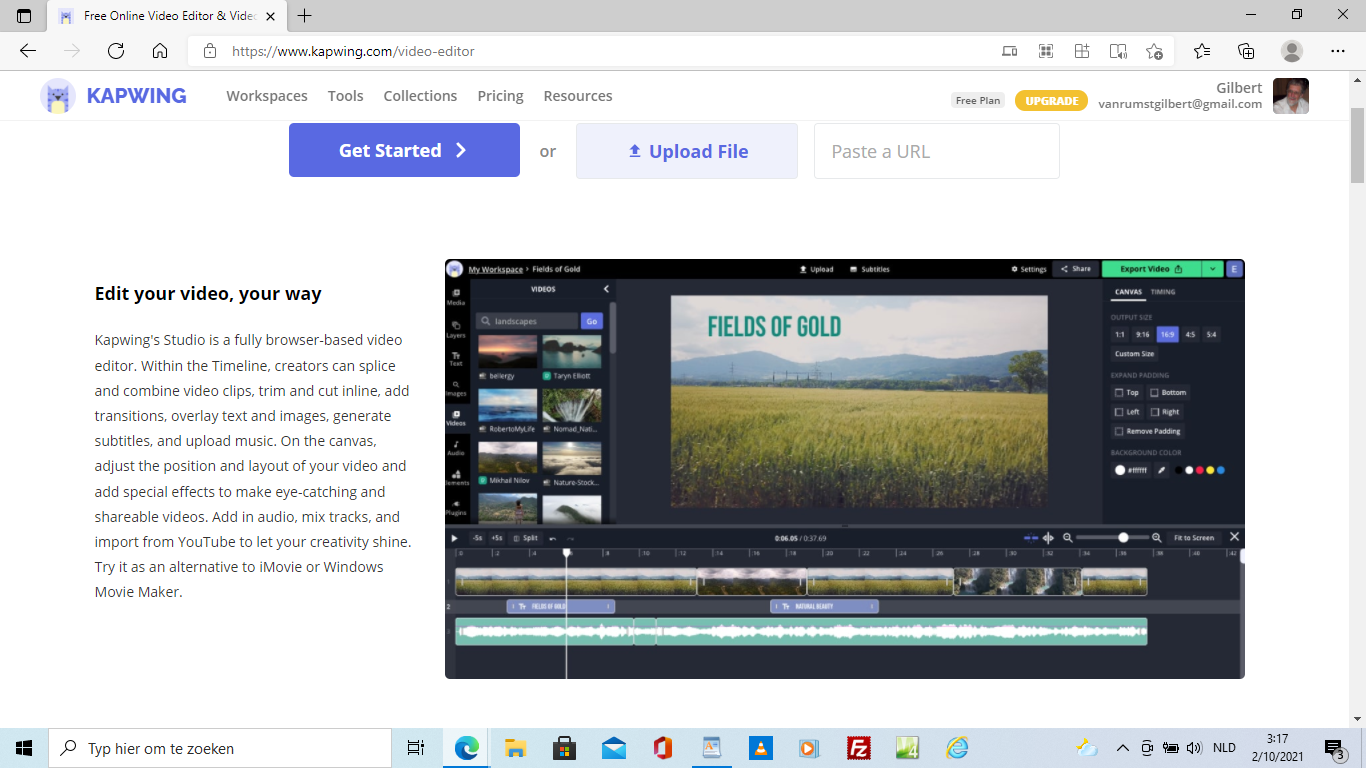
Task: Open the browser Collections icon
Action: [x=1246, y=51]
